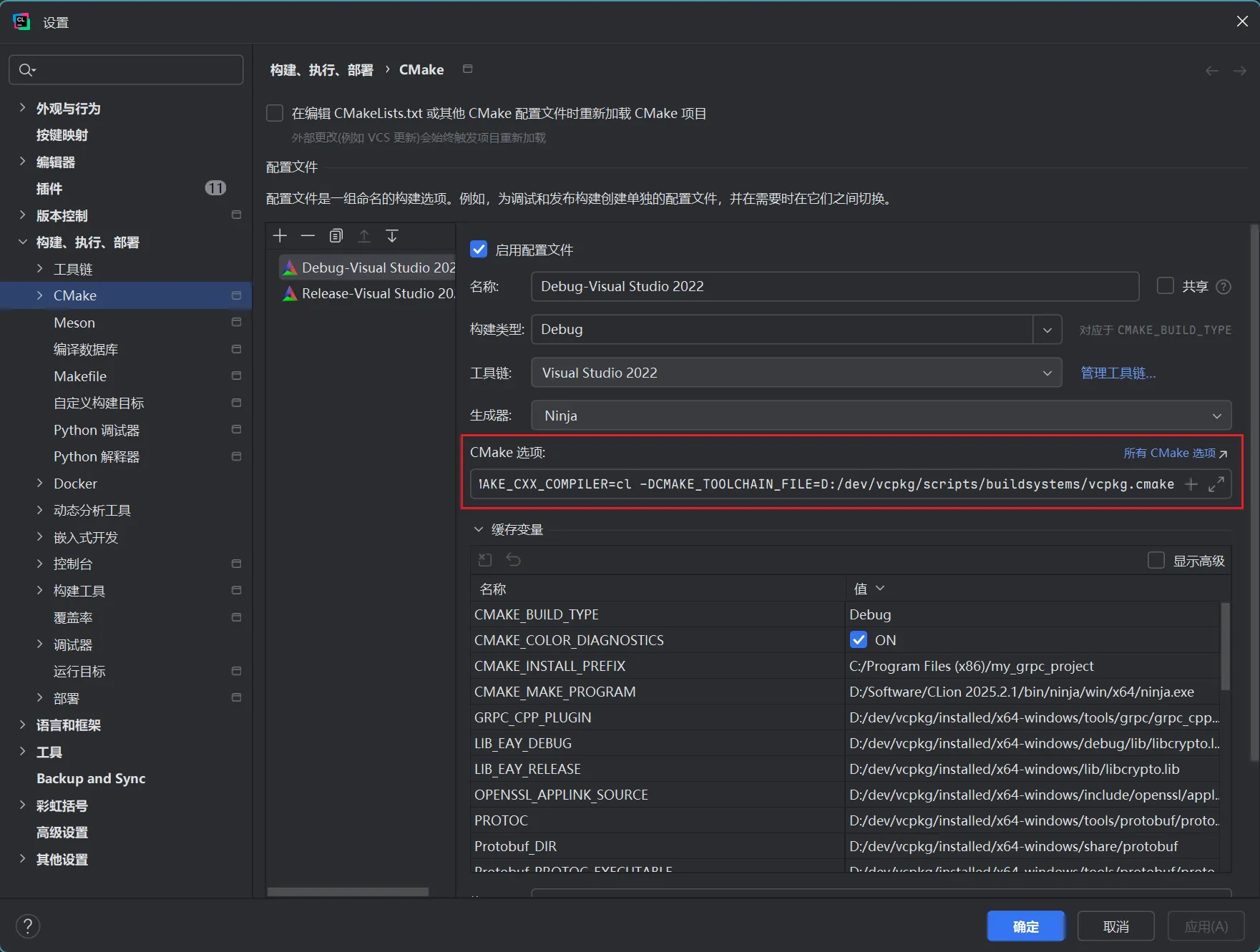Open the 生成器 Ninja dropdown
Viewport: 1260px width, 952px height.
coord(881,416)
